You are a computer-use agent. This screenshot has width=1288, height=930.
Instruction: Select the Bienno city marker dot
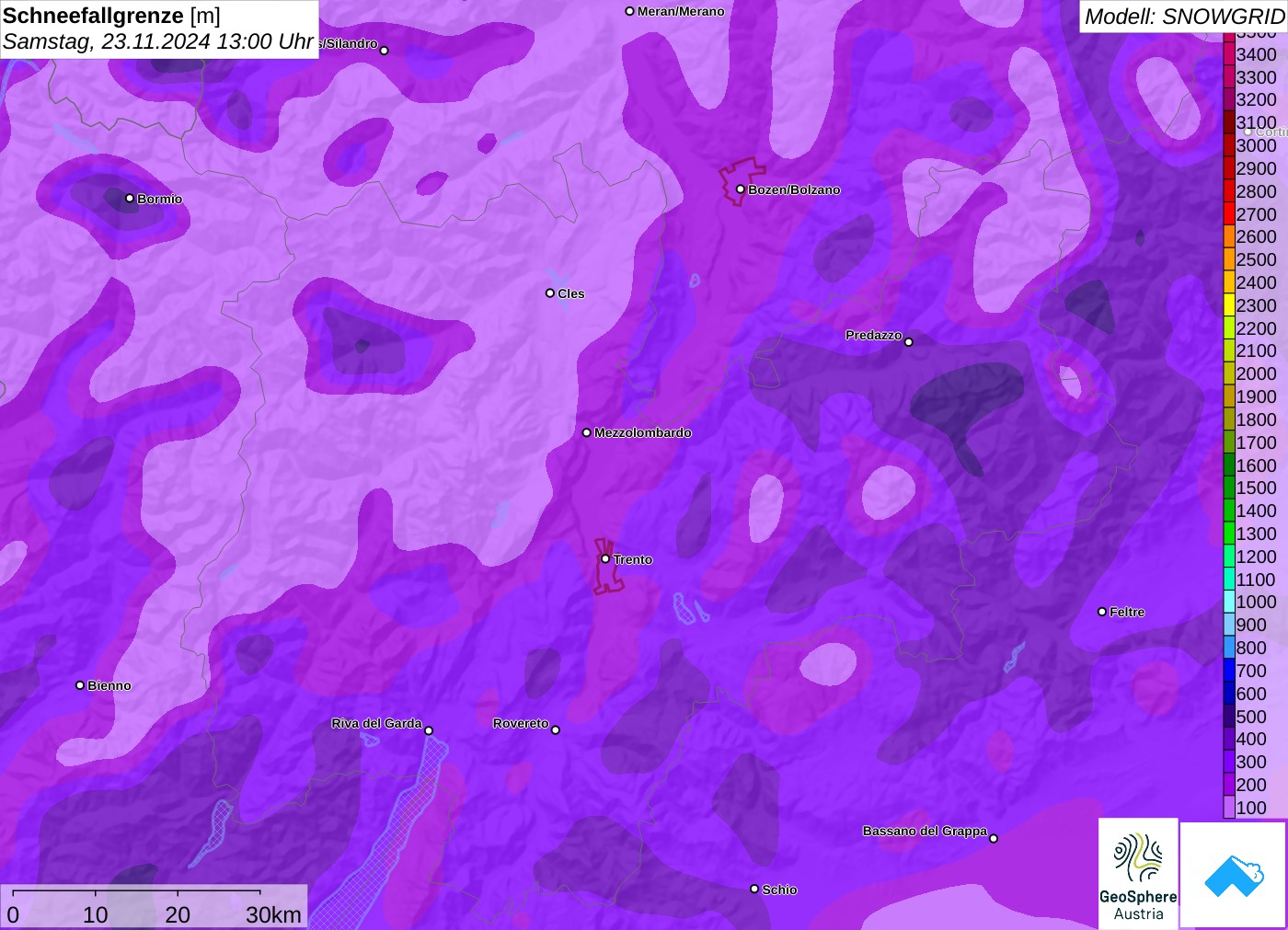(x=80, y=685)
